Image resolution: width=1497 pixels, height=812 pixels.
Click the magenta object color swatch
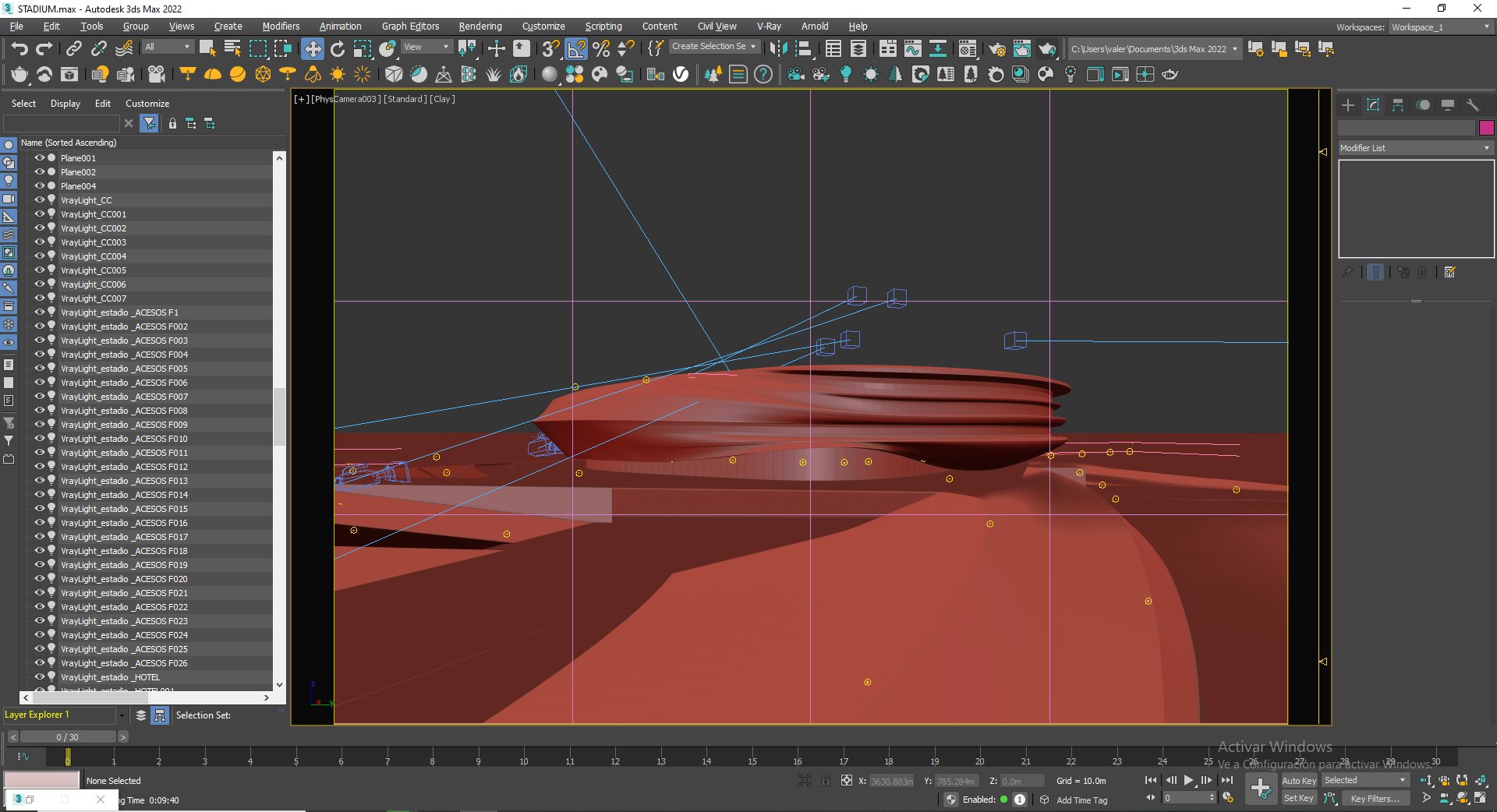point(1487,128)
